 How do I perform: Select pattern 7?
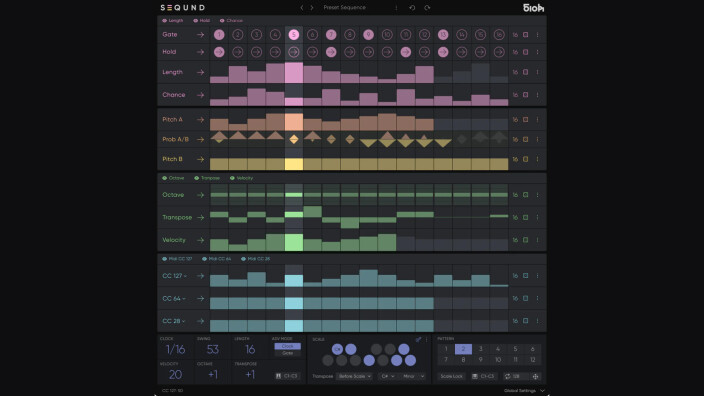(446, 360)
